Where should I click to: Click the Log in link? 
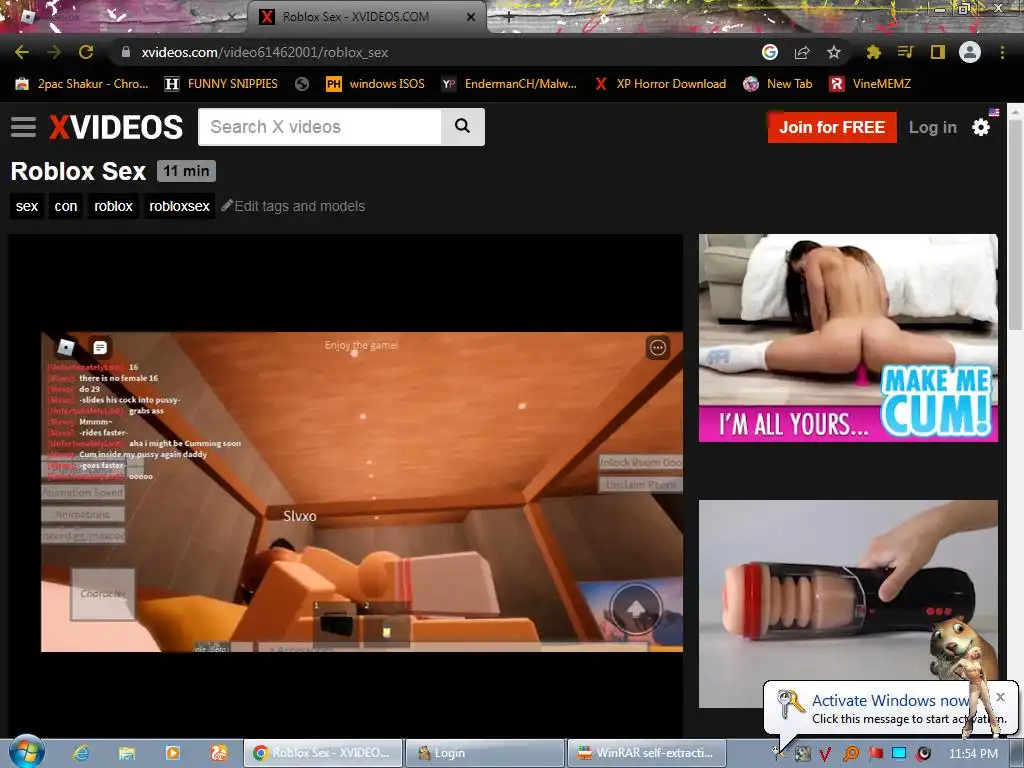tap(933, 127)
